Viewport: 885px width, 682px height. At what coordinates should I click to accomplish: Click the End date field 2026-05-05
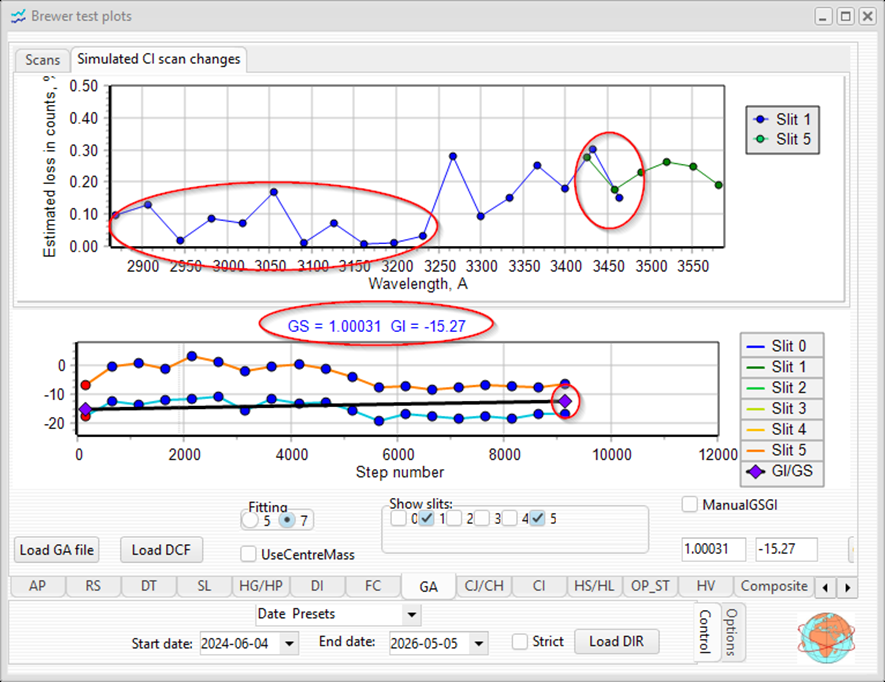(x=431, y=644)
